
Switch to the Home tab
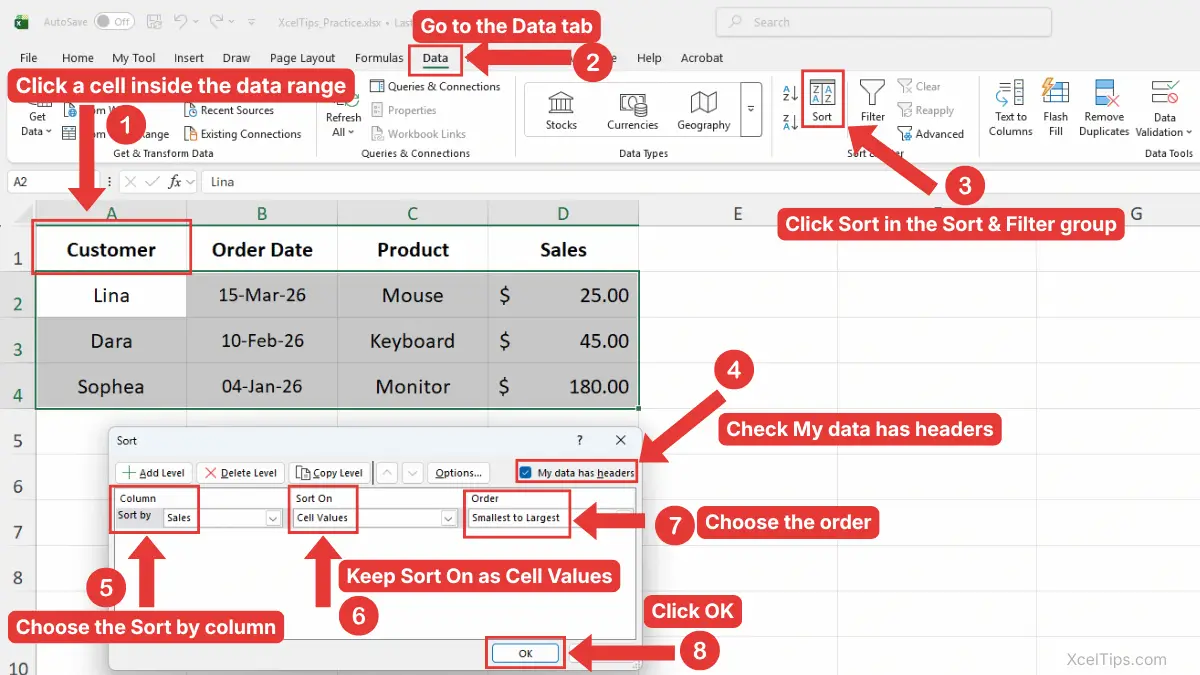click(78, 58)
